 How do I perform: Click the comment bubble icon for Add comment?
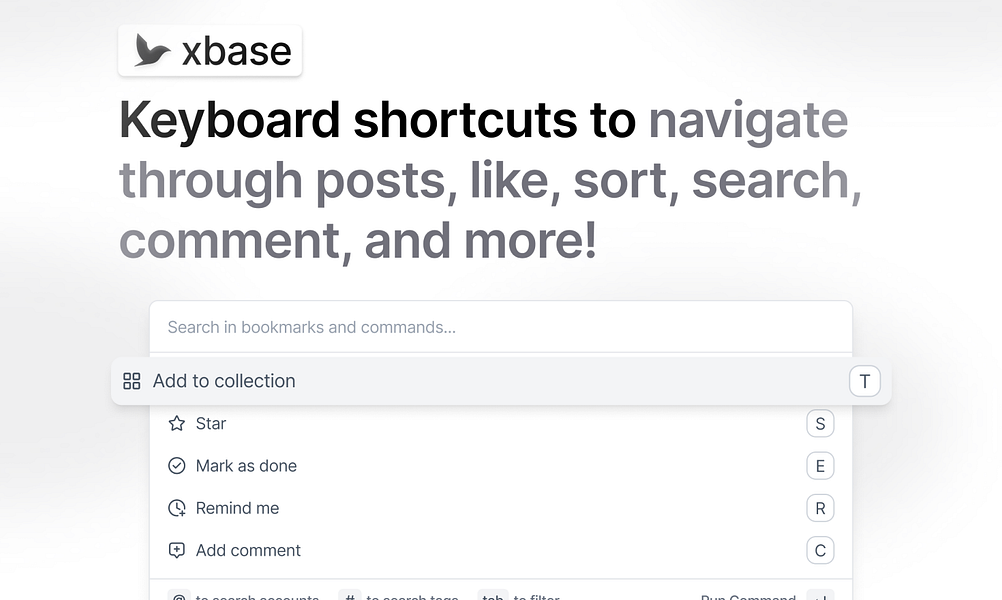click(x=177, y=550)
